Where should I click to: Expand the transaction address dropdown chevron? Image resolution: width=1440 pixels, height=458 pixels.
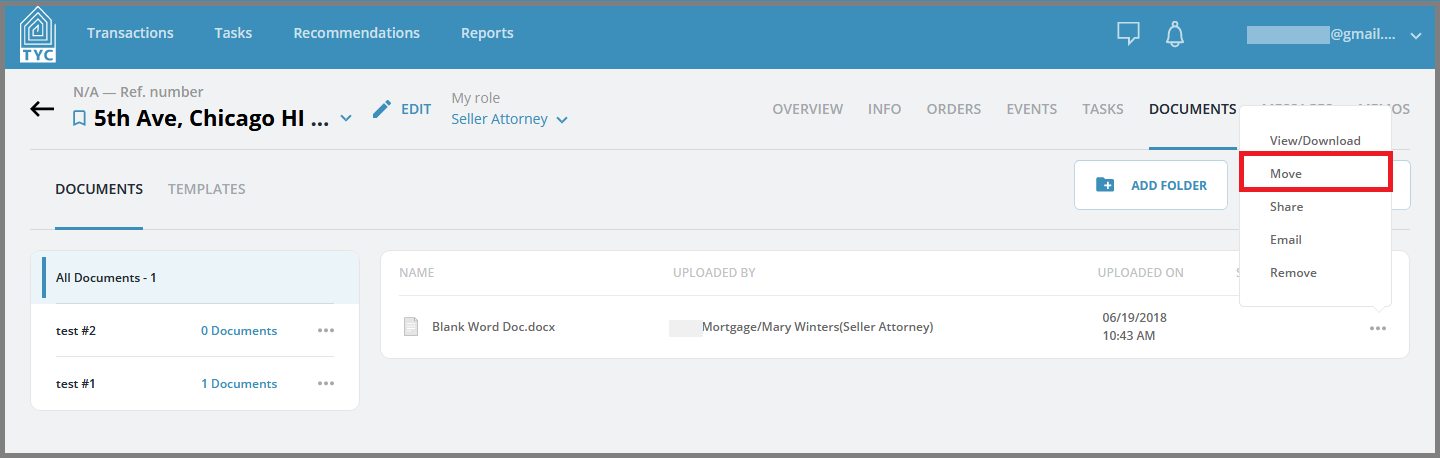346,119
